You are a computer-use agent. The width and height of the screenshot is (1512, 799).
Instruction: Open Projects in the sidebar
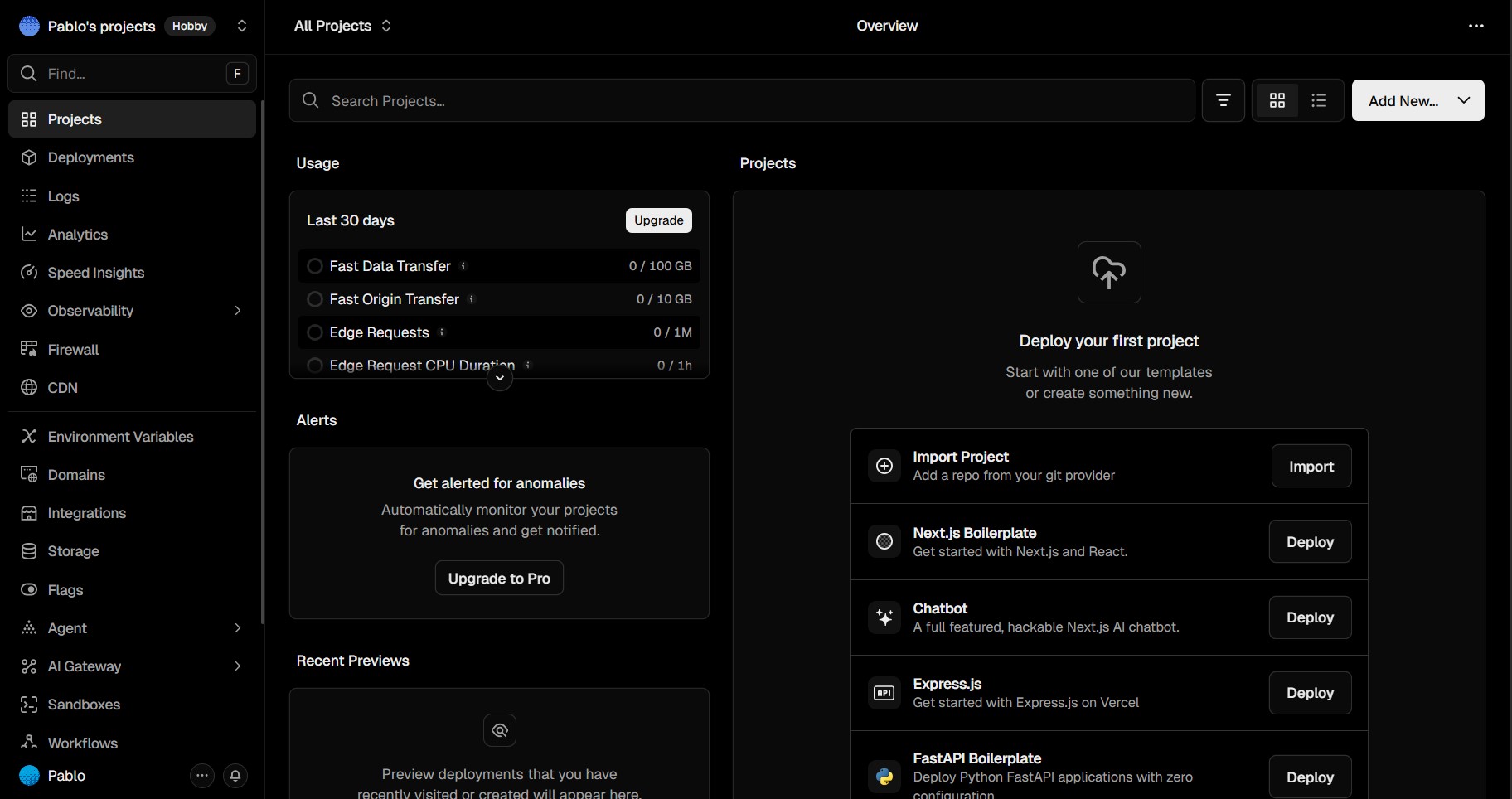tap(133, 119)
